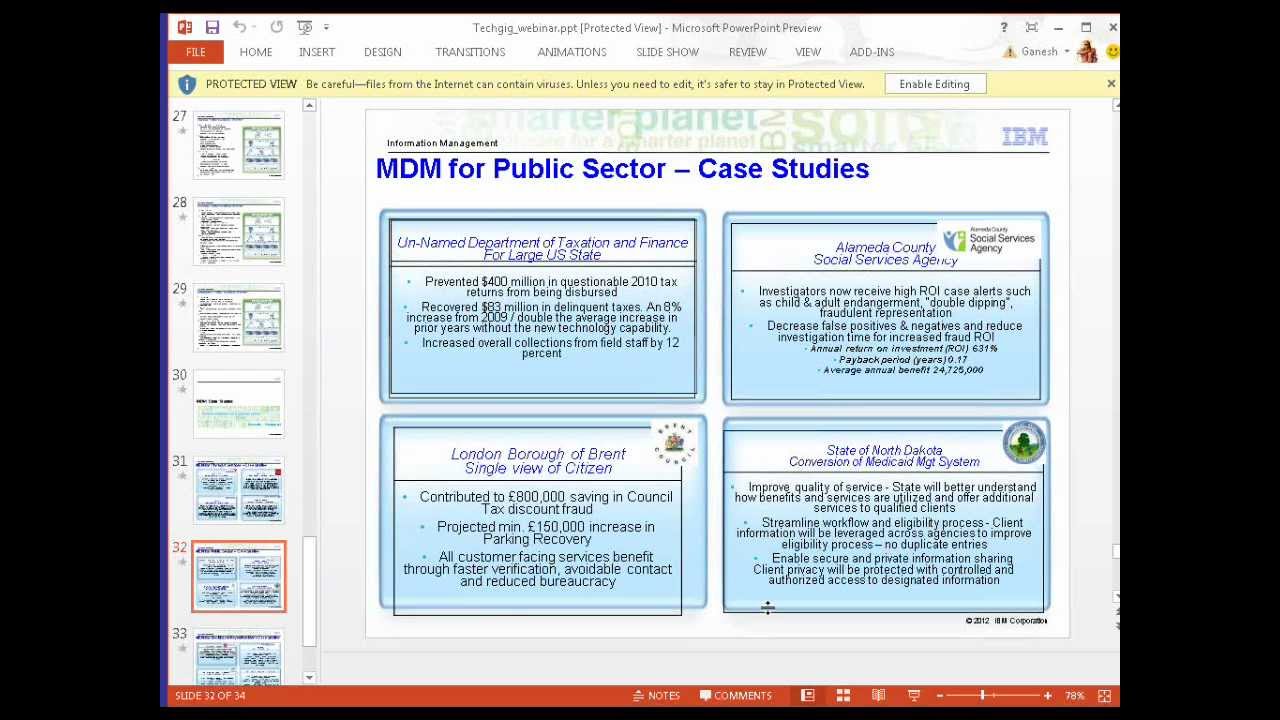Click the Undo arrow in quick access toolbar
The height and width of the screenshot is (720, 1280).
click(240, 27)
